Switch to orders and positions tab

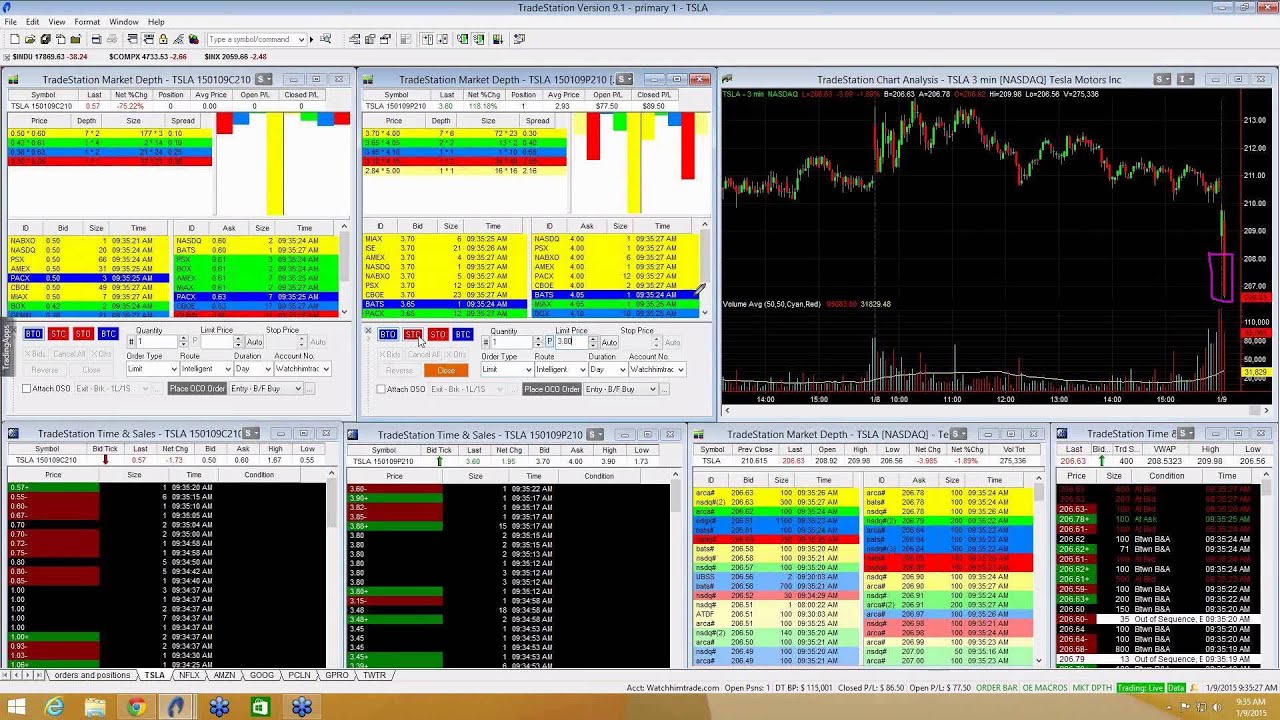click(92, 675)
